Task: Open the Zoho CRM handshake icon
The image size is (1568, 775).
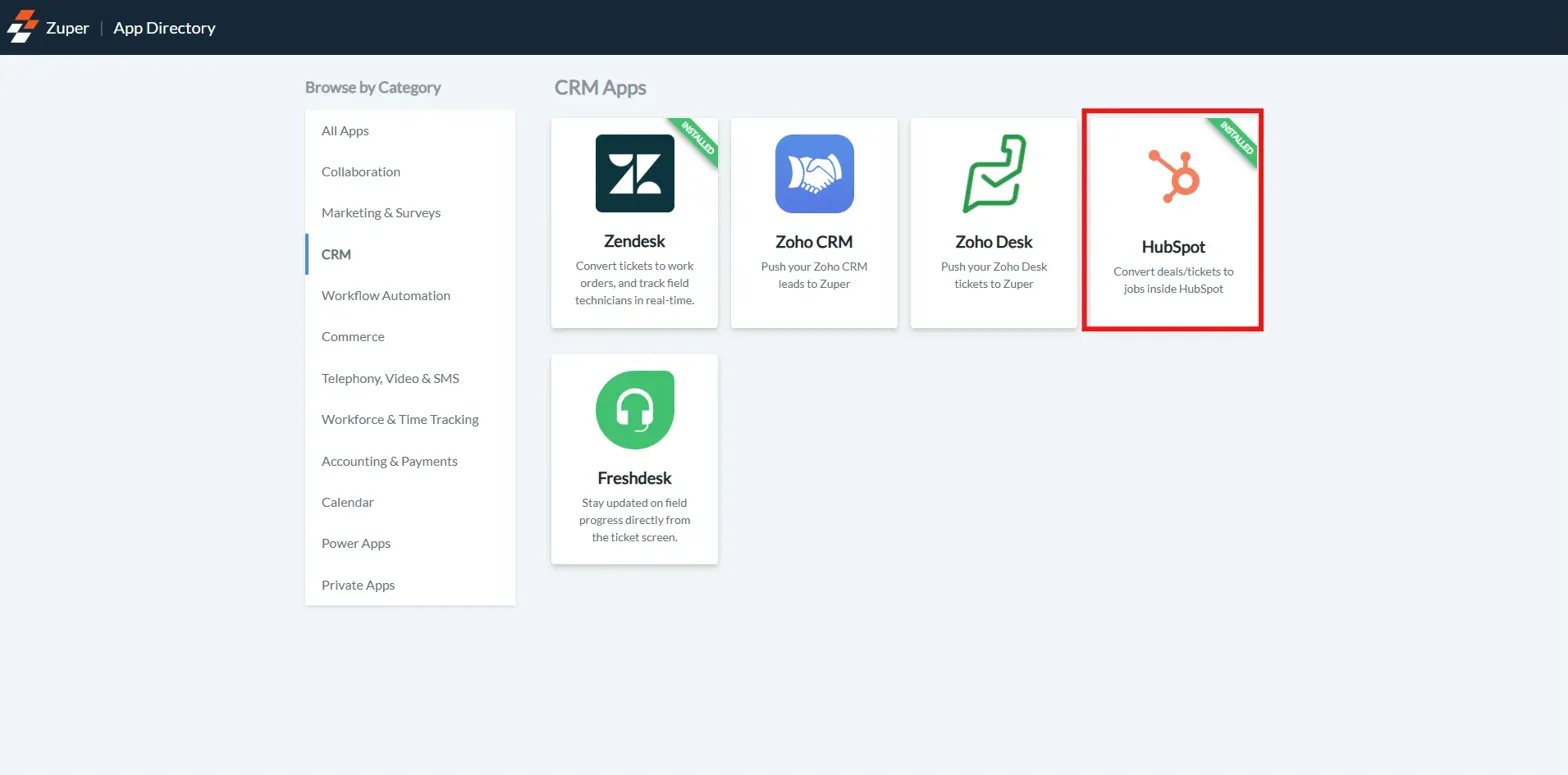Action: tap(814, 173)
